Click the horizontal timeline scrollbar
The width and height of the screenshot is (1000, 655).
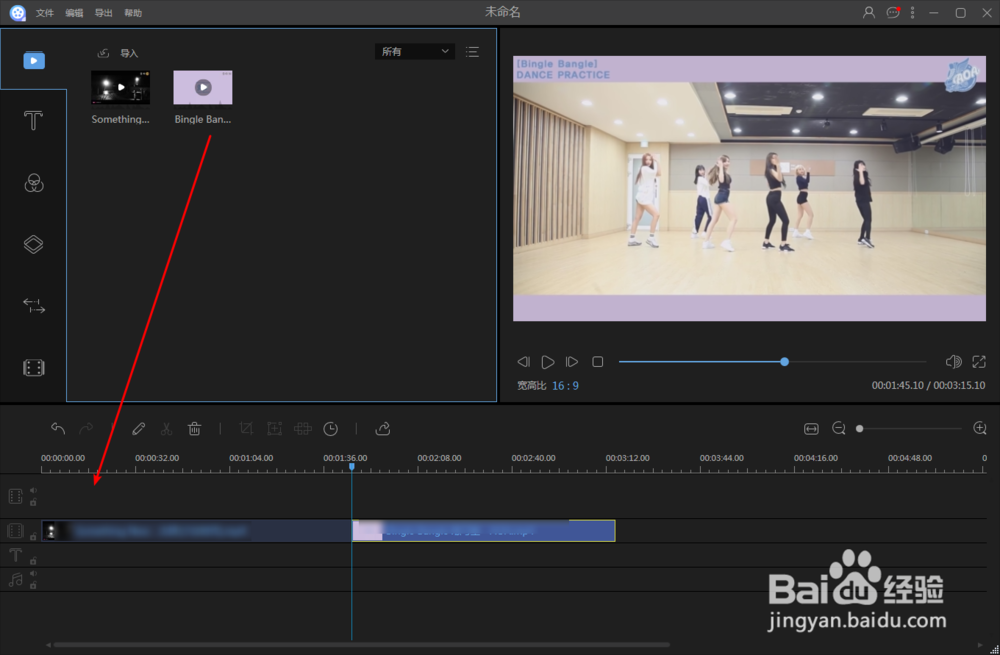click(x=361, y=645)
